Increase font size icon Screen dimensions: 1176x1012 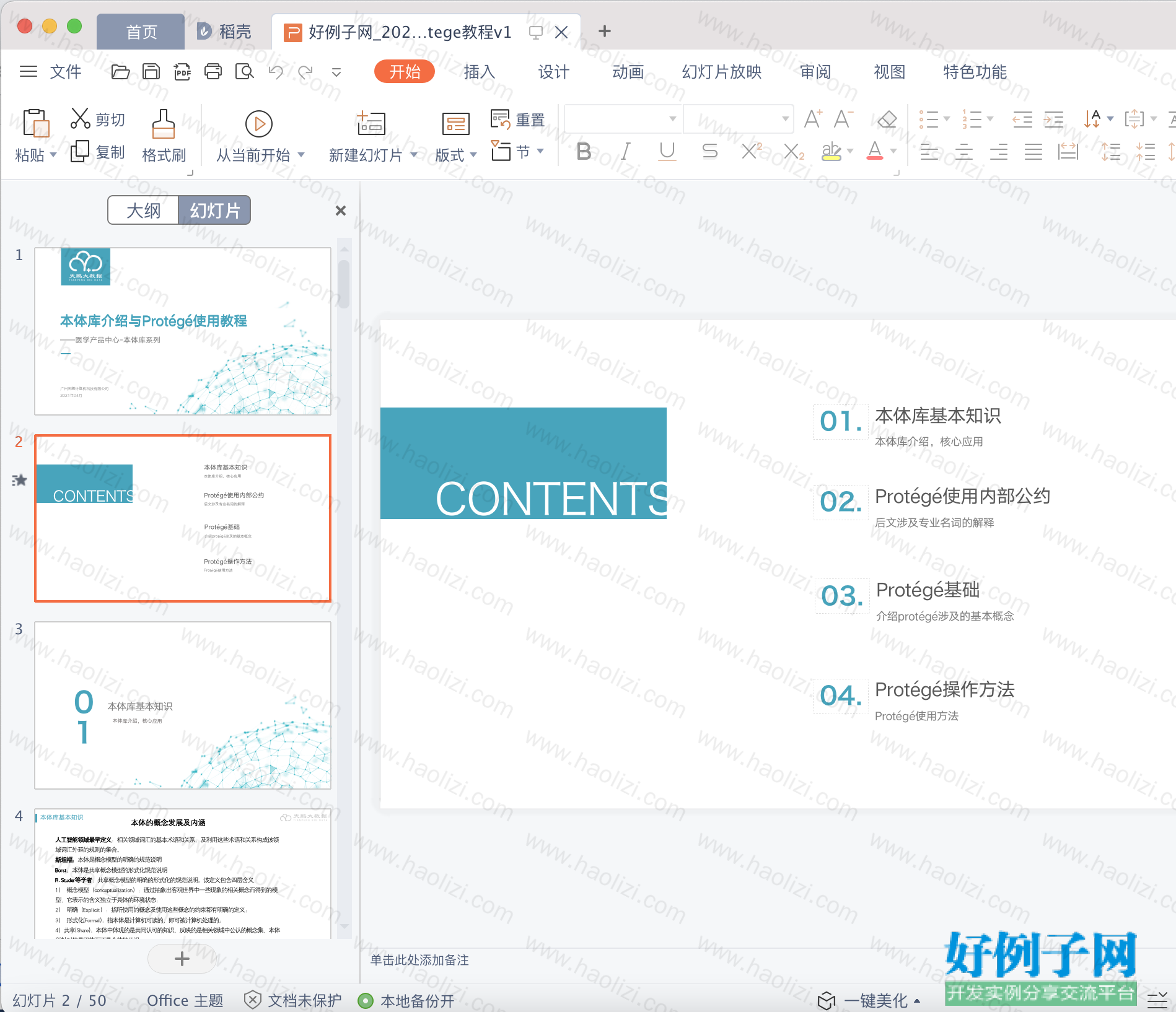(x=813, y=118)
